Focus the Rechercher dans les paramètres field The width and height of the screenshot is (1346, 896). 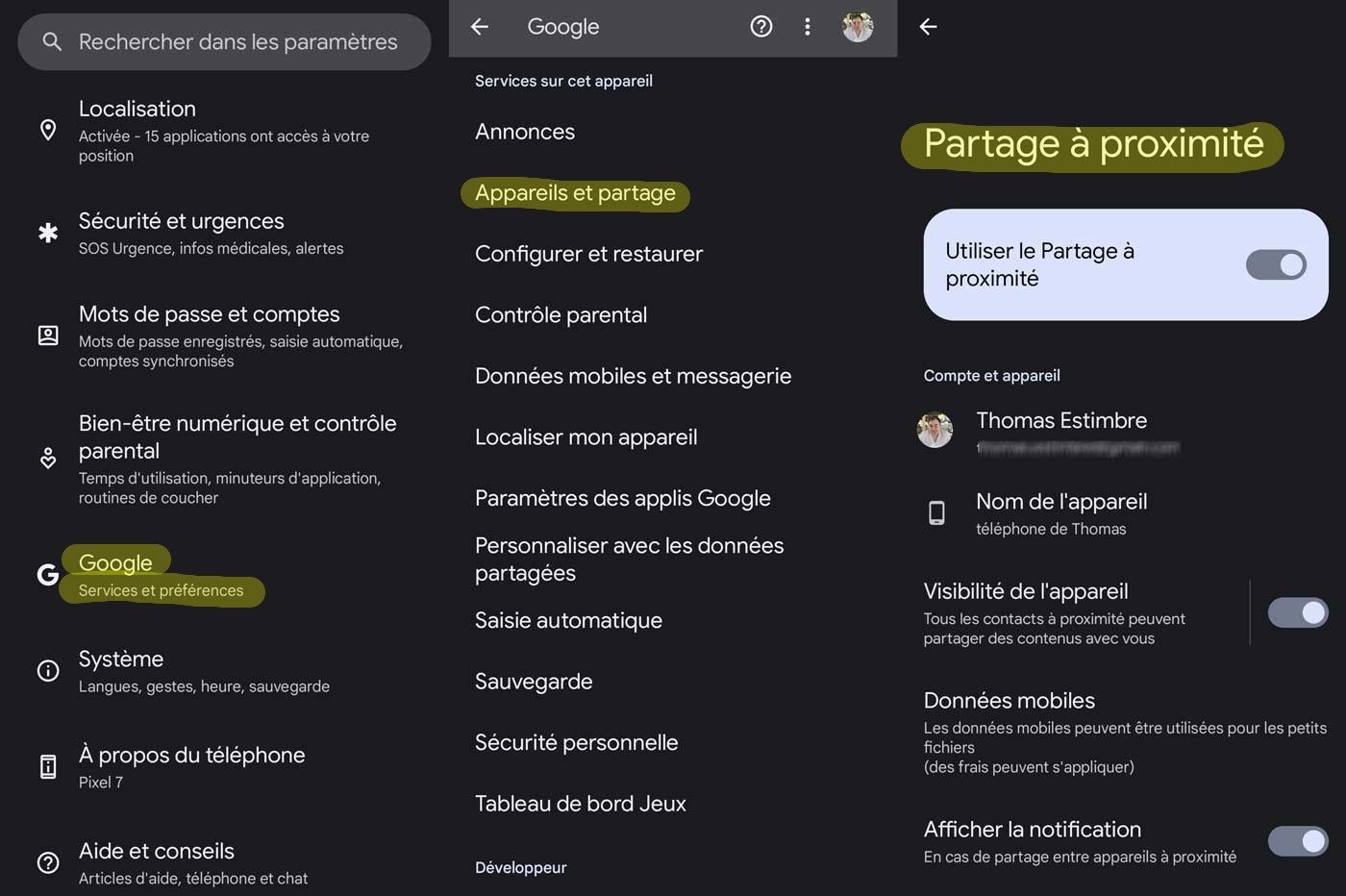(224, 41)
